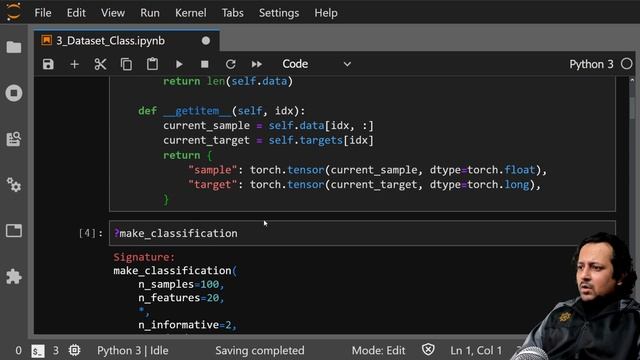Open the View menu
Screen dimensions: 640x360
click(113, 13)
